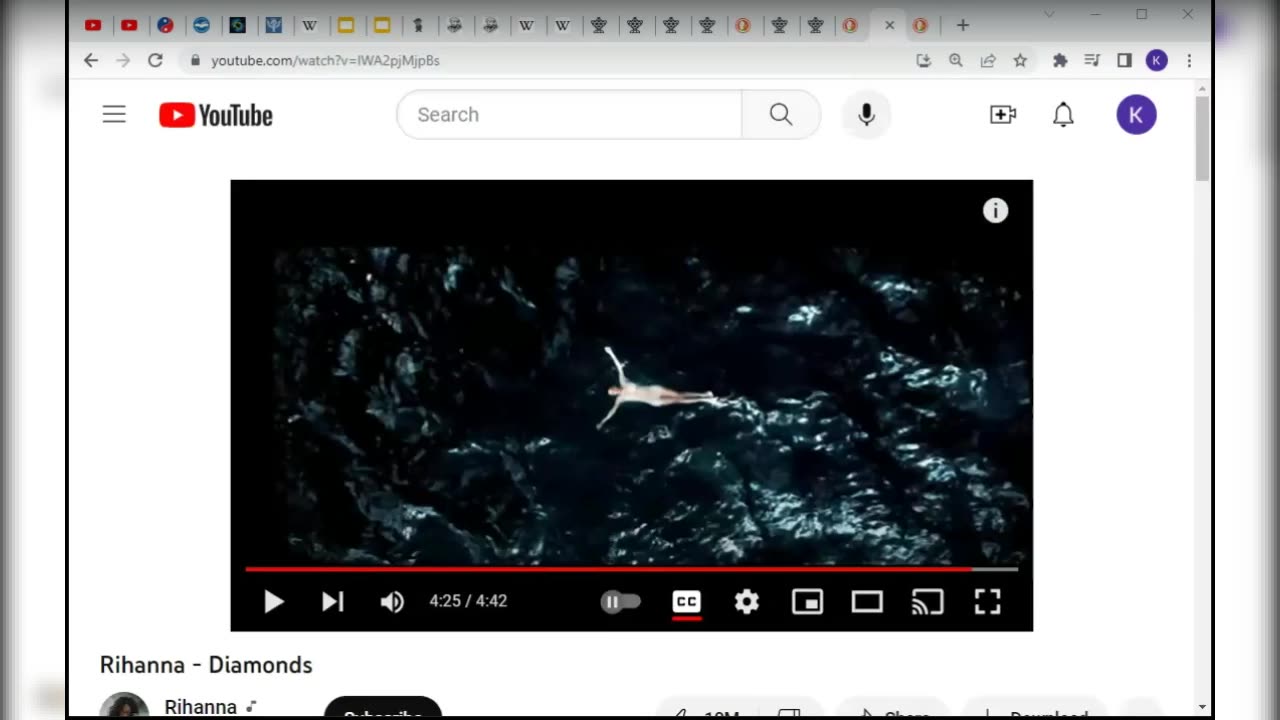
Task: Click the install page icon in address bar
Action: [x=923, y=60]
